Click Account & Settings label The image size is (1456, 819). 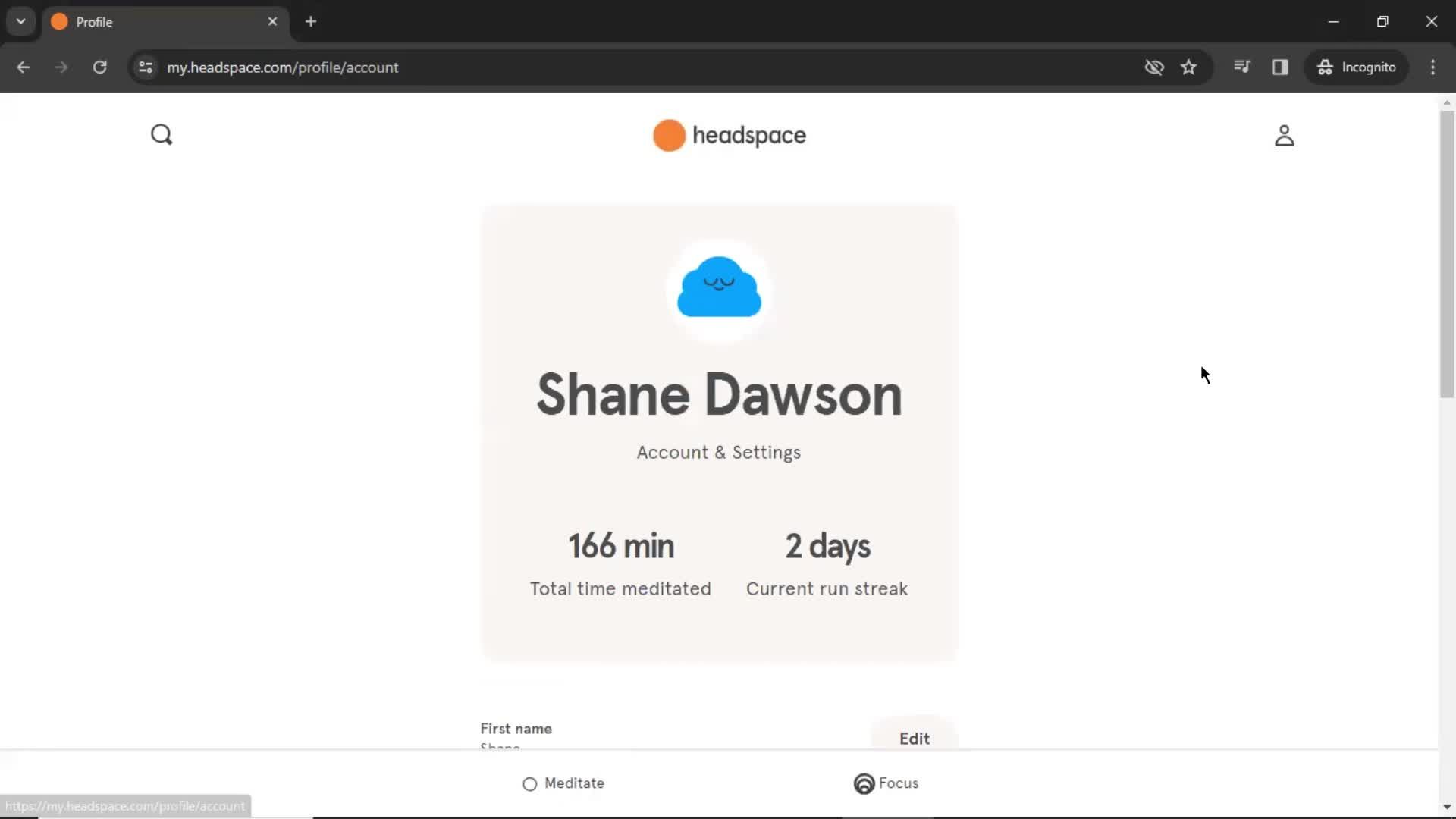tap(718, 452)
